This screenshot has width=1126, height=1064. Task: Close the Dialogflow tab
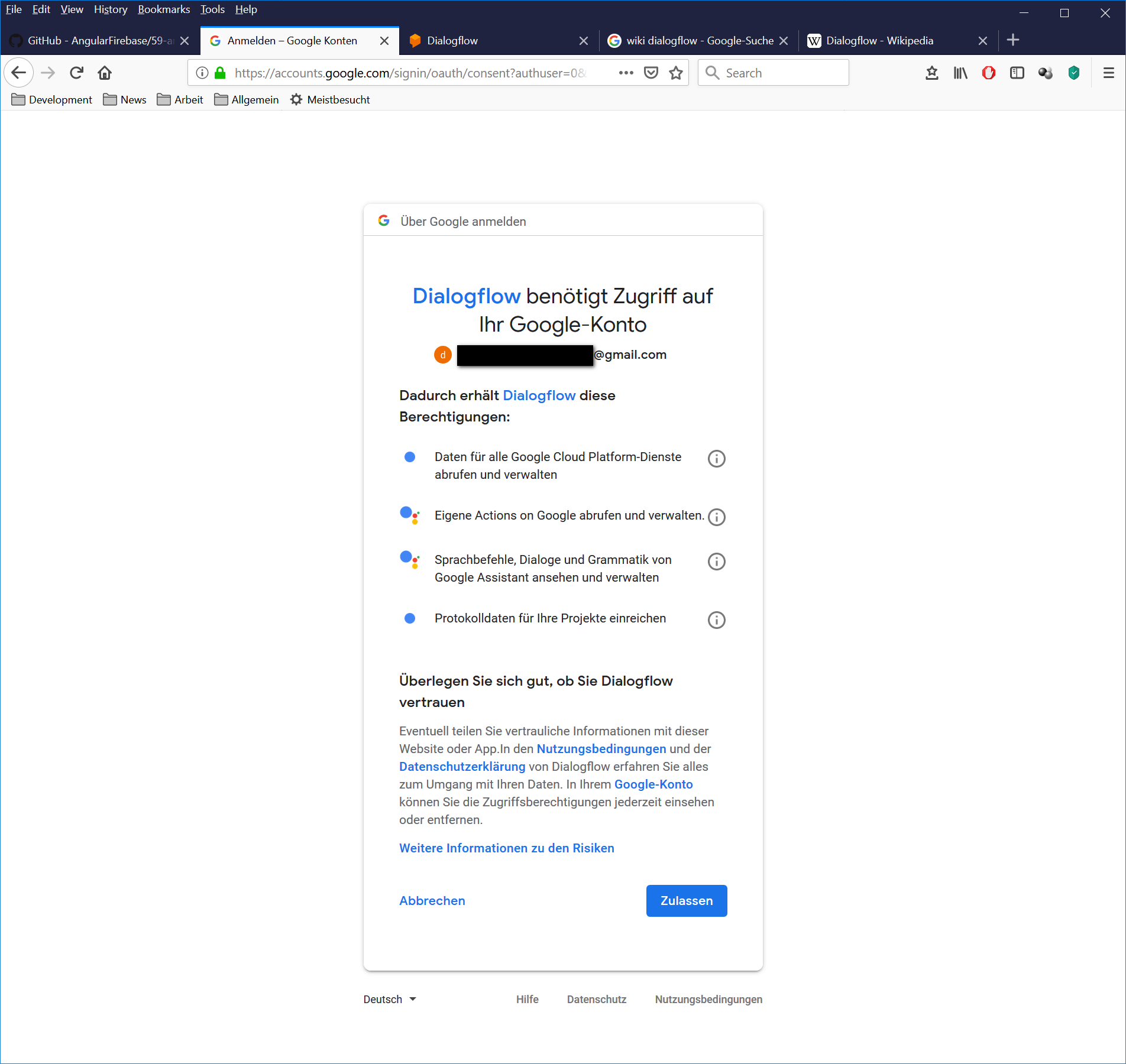[584, 41]
